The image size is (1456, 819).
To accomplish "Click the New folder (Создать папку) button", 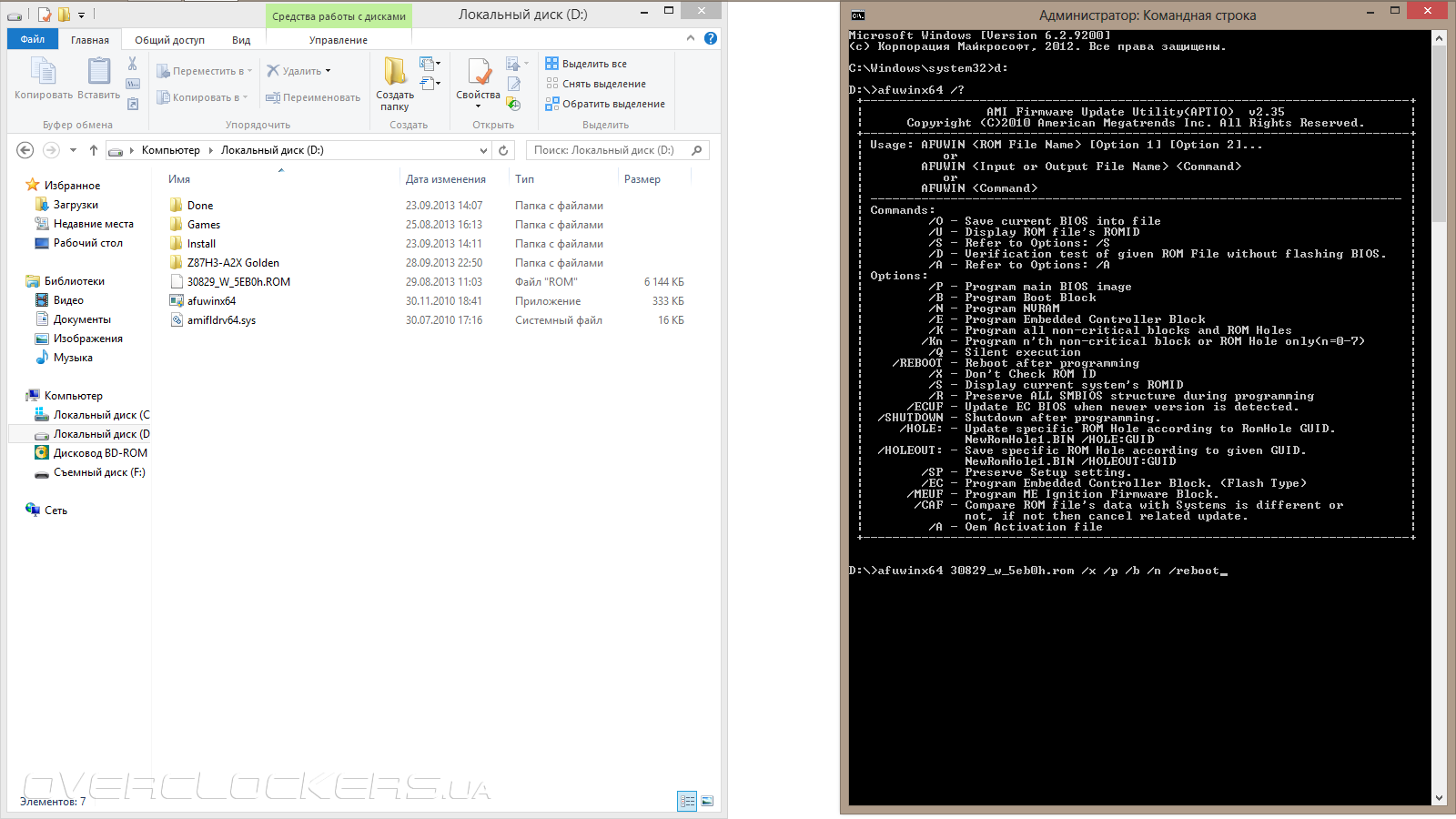I will point(395,84).
